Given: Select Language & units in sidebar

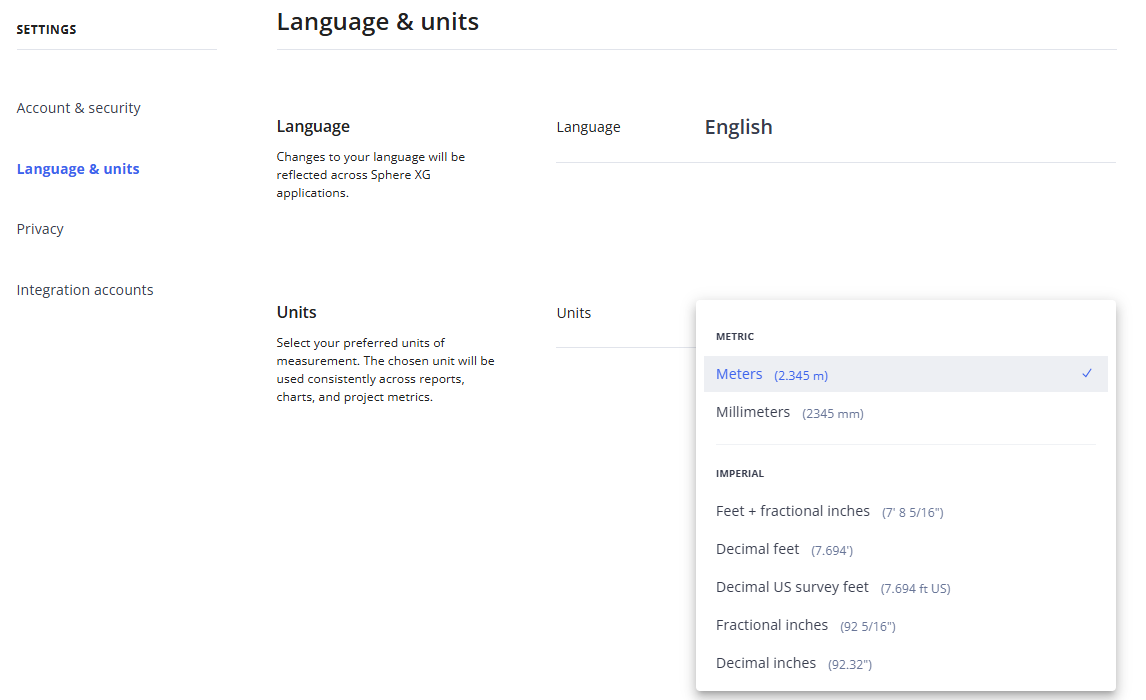Looking at the screenshot, I should 78,169.
